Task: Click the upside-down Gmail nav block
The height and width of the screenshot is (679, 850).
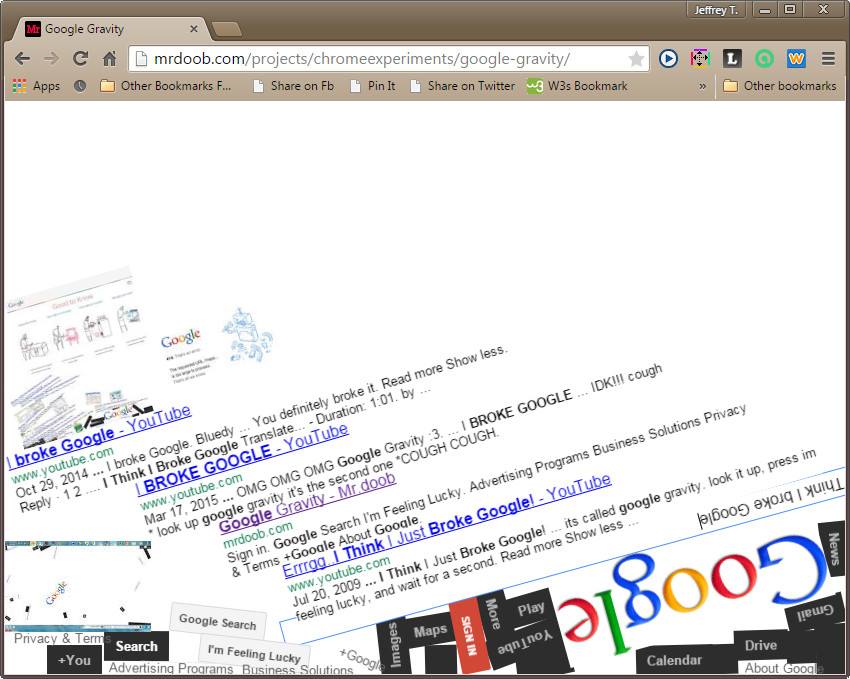Action: 815,612
